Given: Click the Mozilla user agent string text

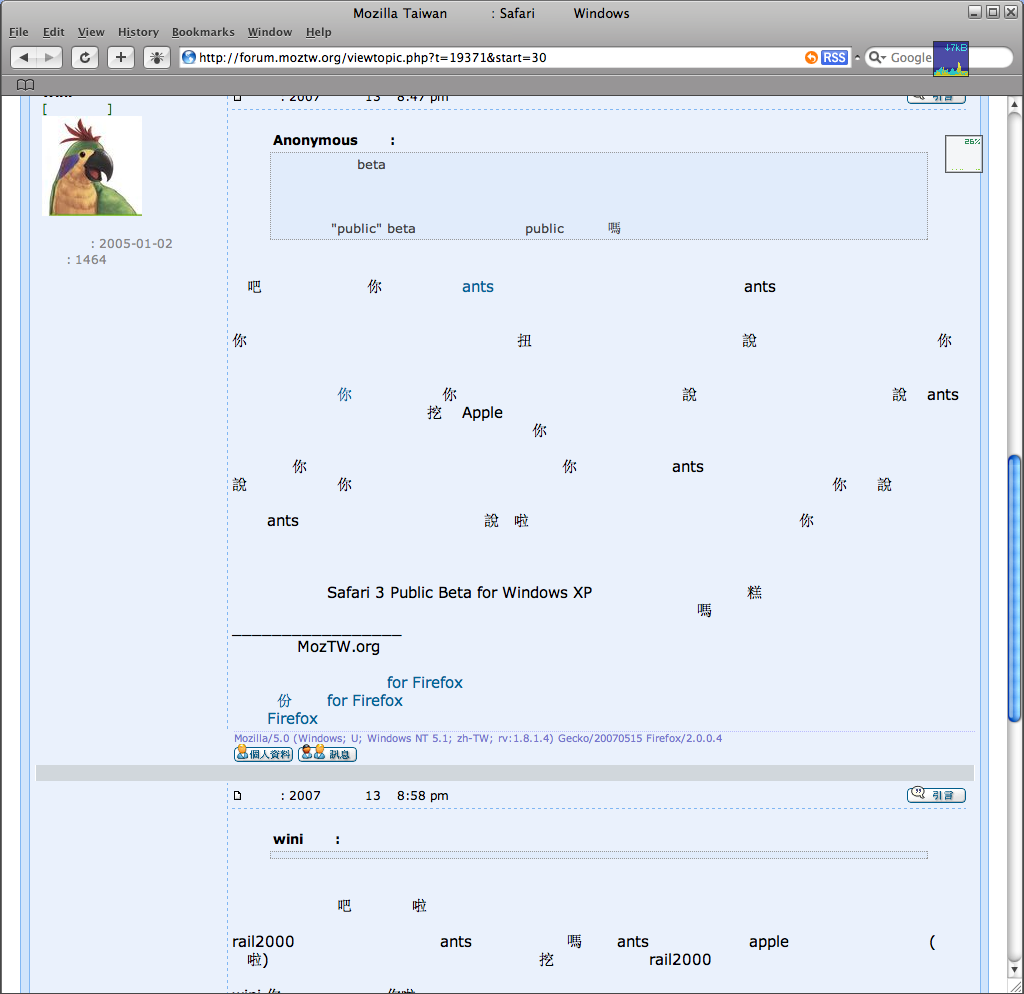Looking at the screenshot, I should click(x=478, y=738).
